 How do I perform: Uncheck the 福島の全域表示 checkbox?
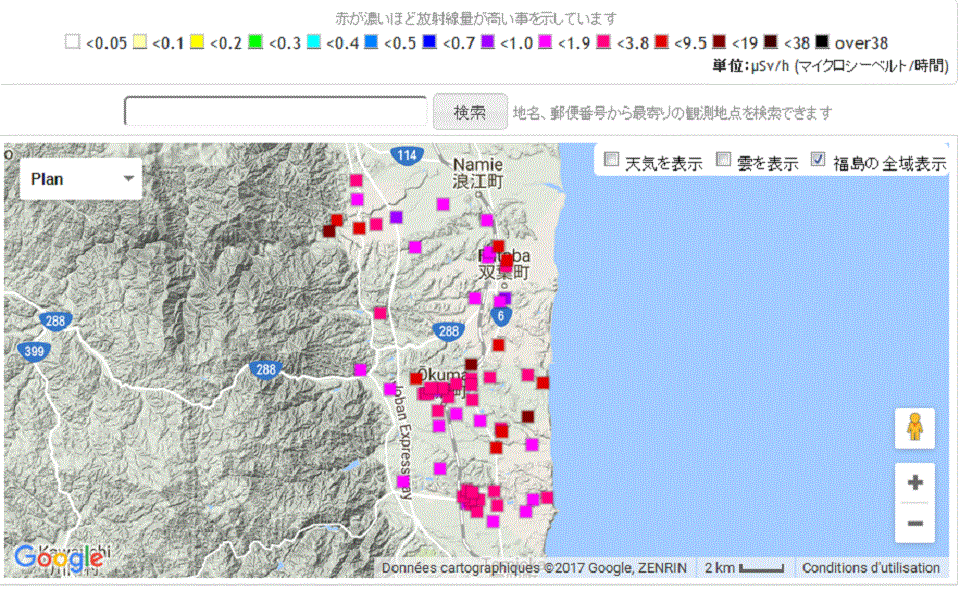[x=819, y=161]
